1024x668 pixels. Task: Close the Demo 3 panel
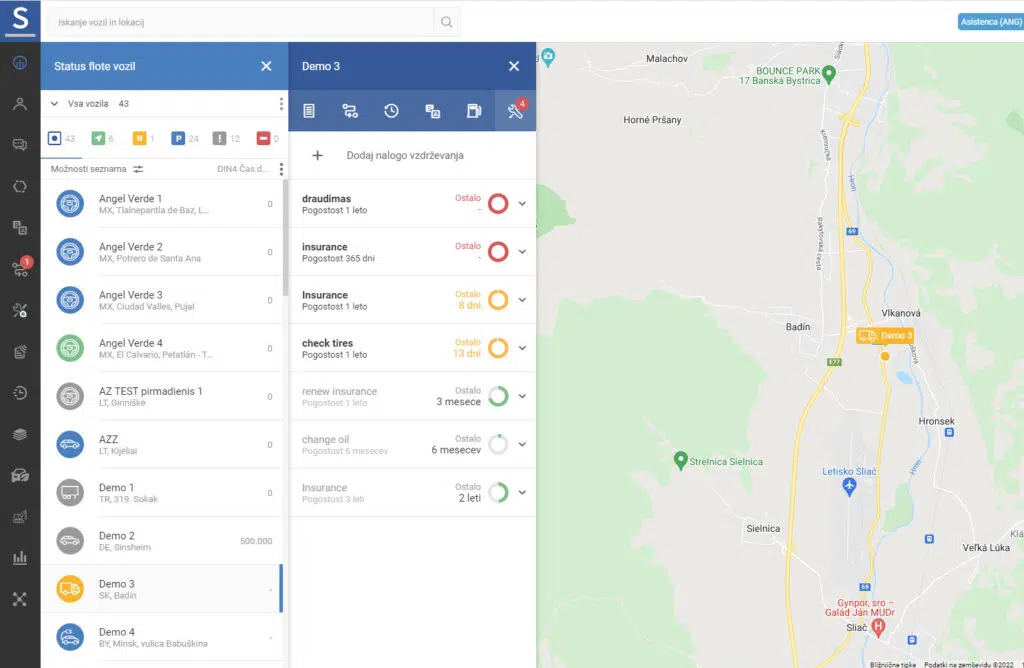click(x=514, y=66)
